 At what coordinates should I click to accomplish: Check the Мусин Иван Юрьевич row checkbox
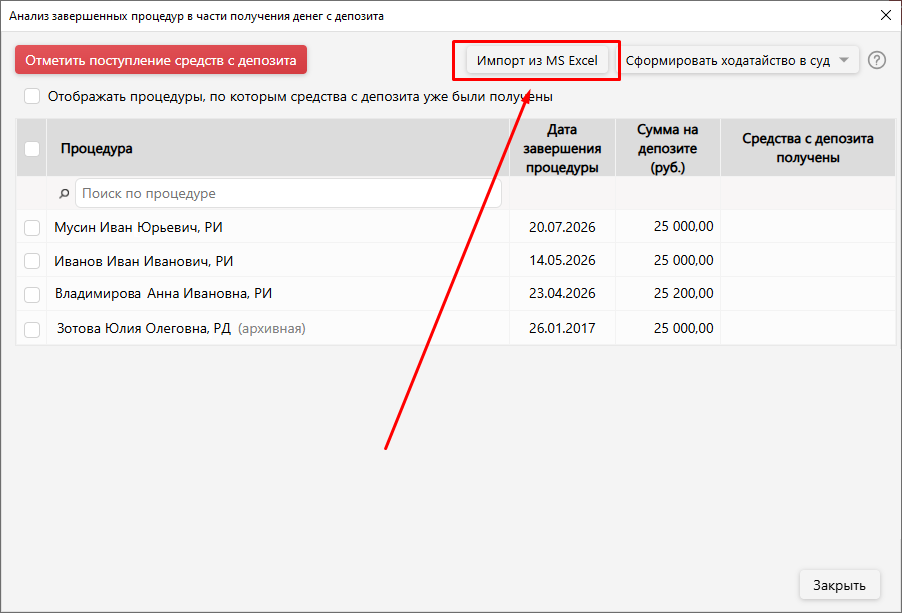(x=32, y=228)
